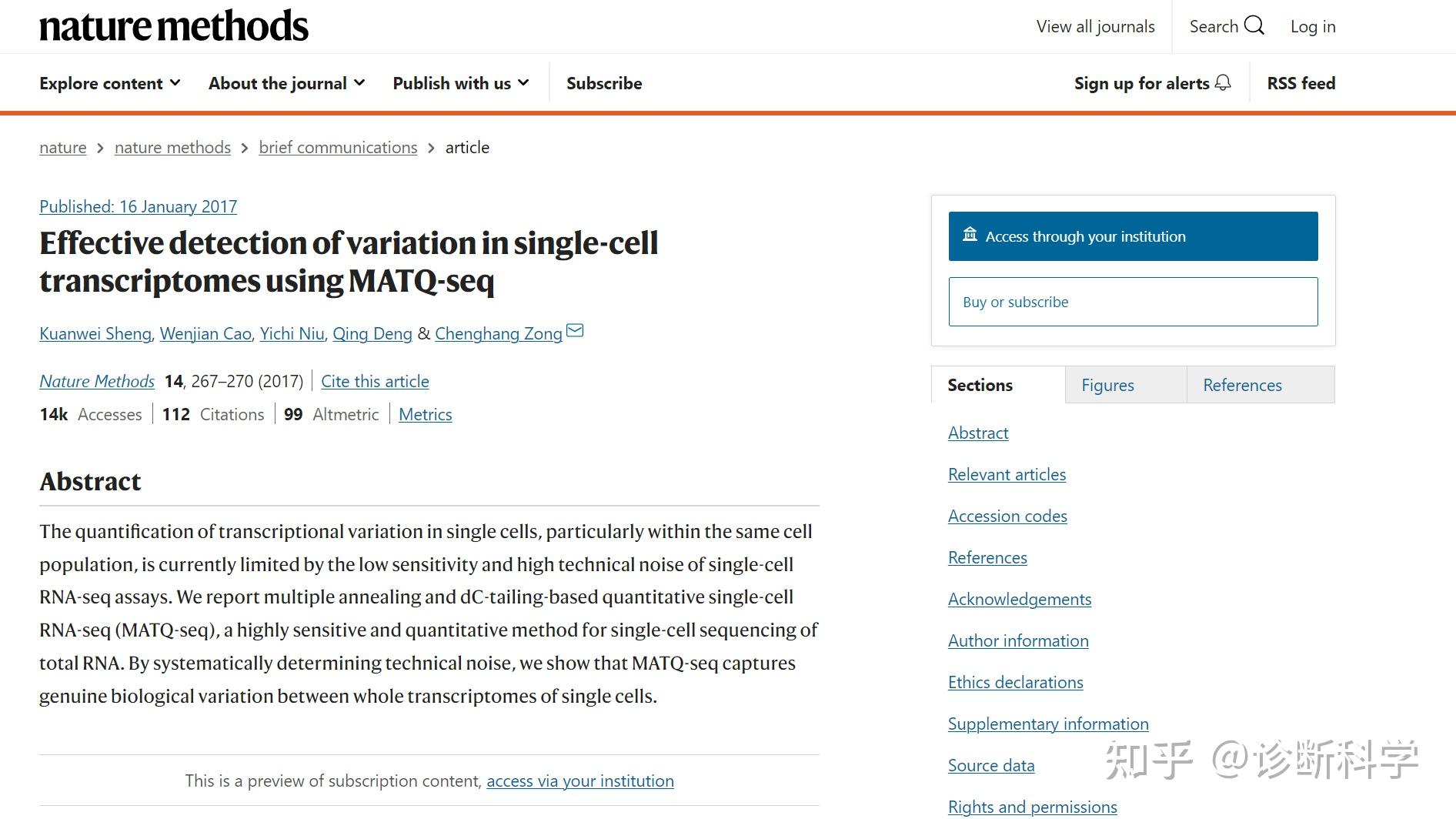Switch to the Figures tab

[x=1107, y=385]
